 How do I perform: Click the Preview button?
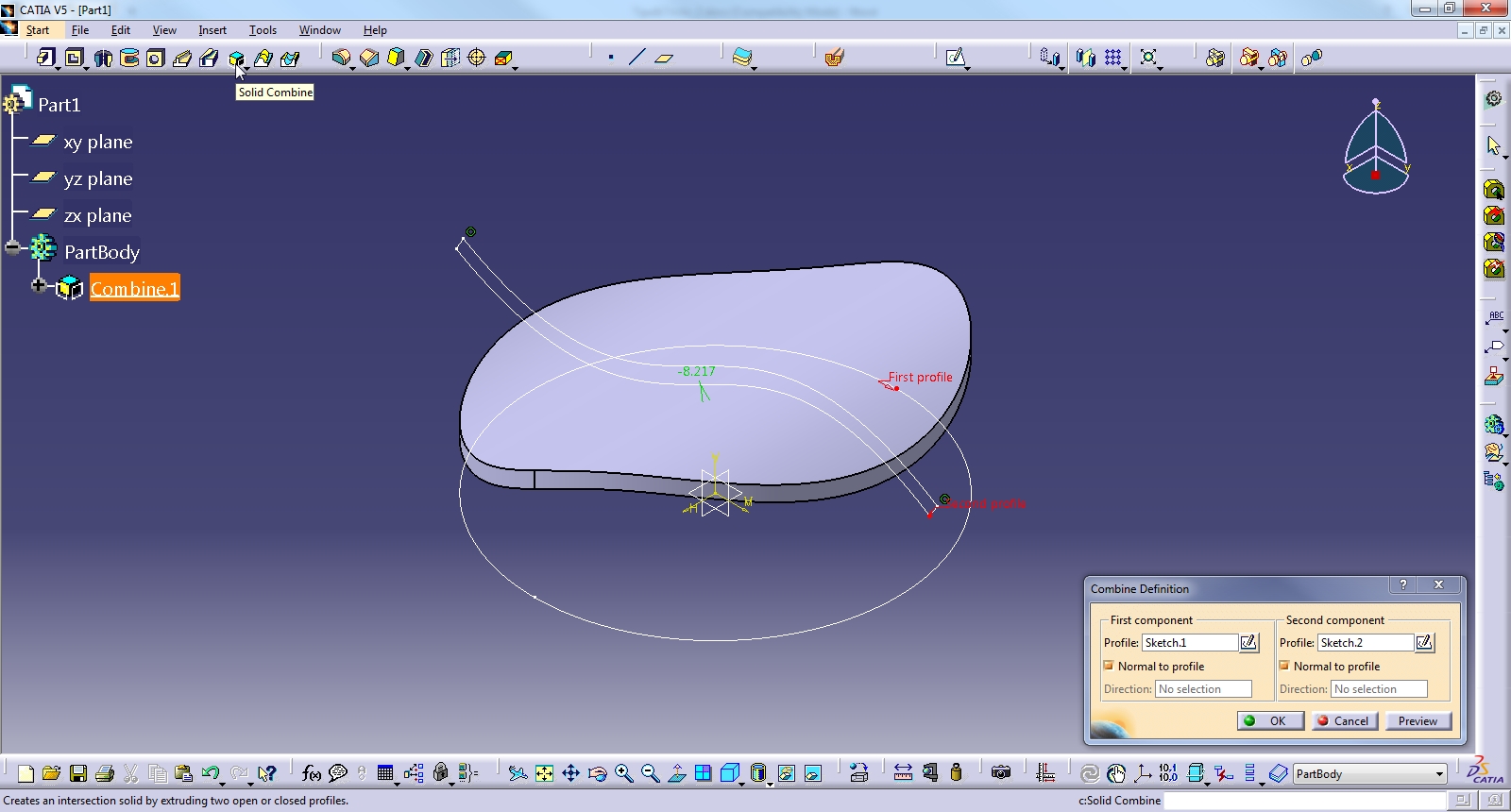tap(1418, 720)
